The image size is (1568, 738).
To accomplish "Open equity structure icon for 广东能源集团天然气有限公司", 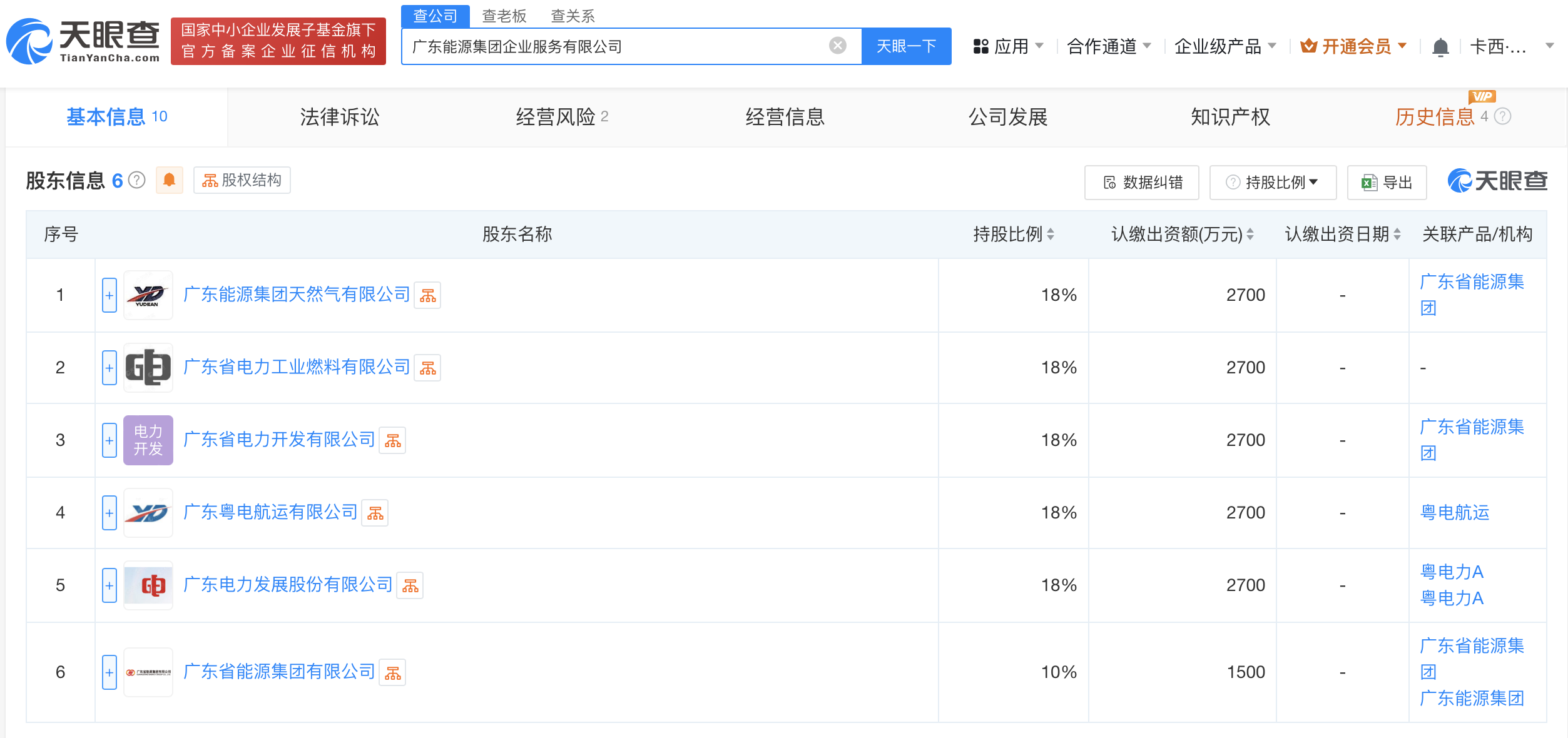I will point(428,296).
